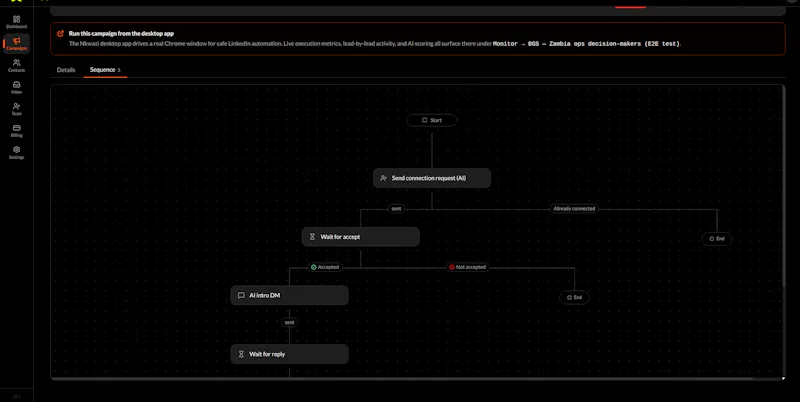
Task: Click the 'Already connected' branch label
Action: point(574,209)
